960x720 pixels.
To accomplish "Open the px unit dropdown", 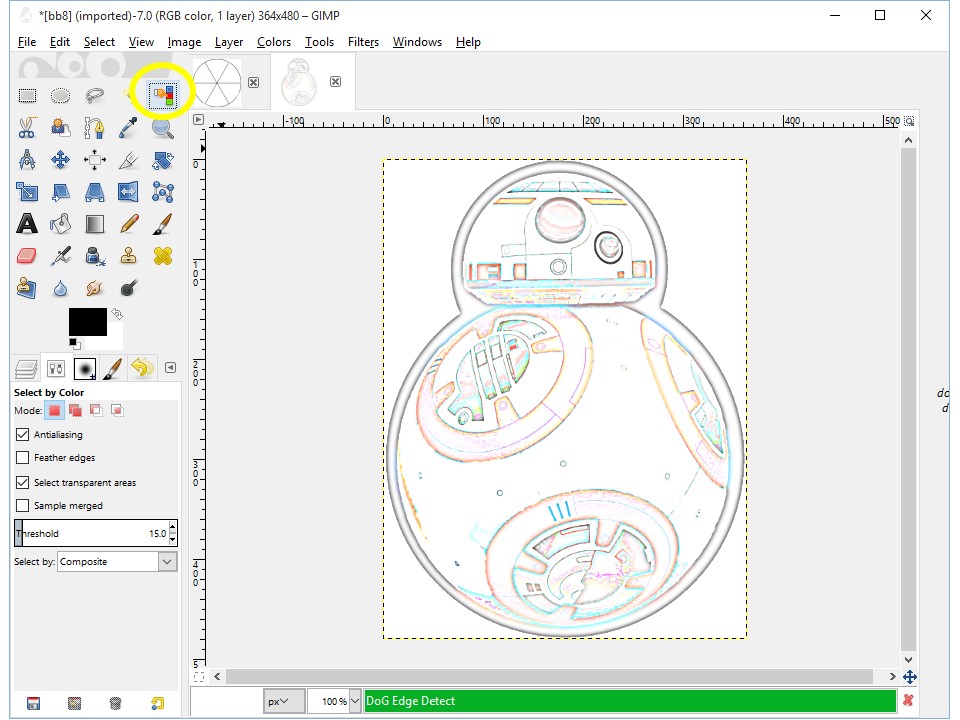I will (284, 701).
